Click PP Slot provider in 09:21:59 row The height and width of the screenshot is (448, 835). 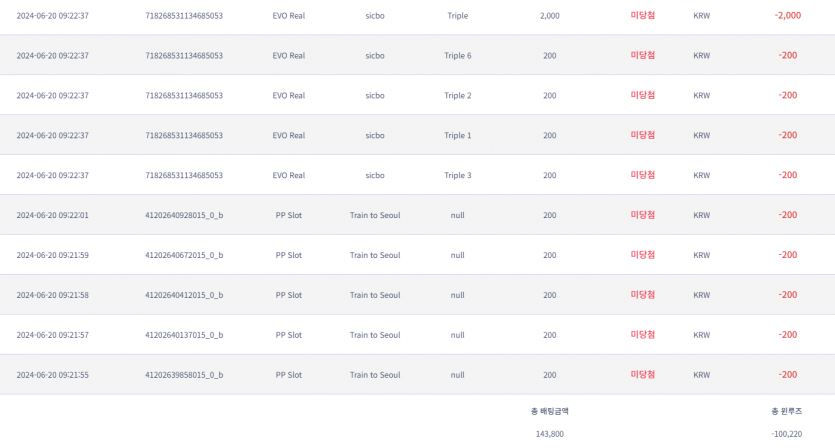point(289,255)
